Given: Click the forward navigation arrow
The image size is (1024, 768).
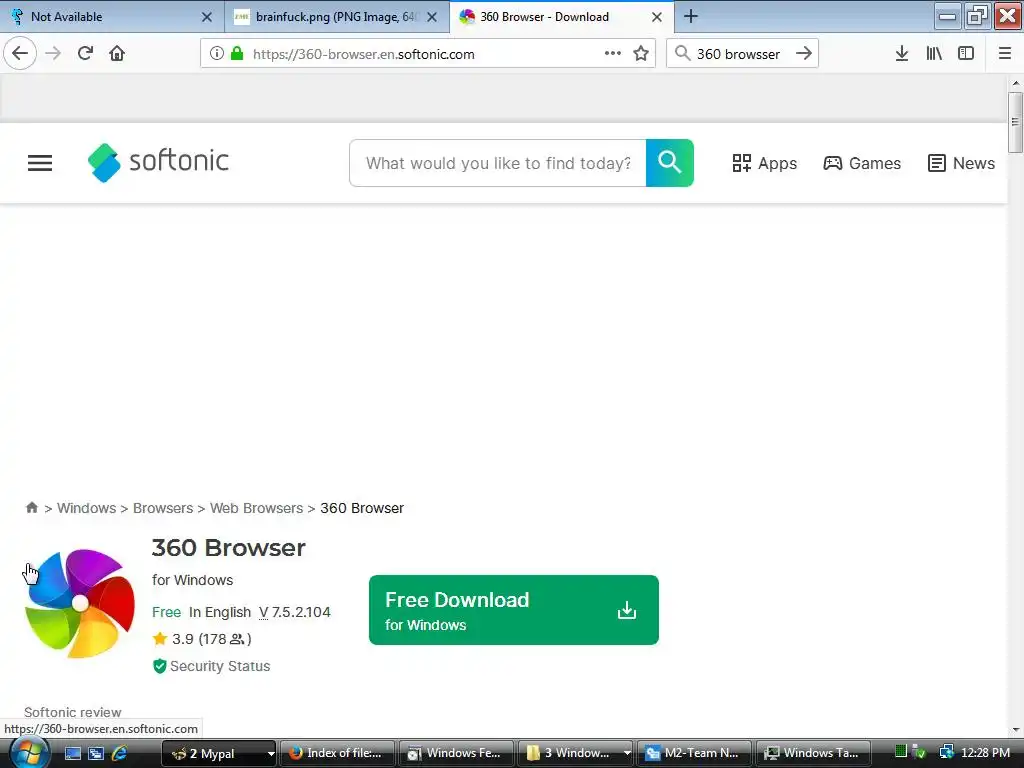Looking at the screenshot, I should [53, 54].
